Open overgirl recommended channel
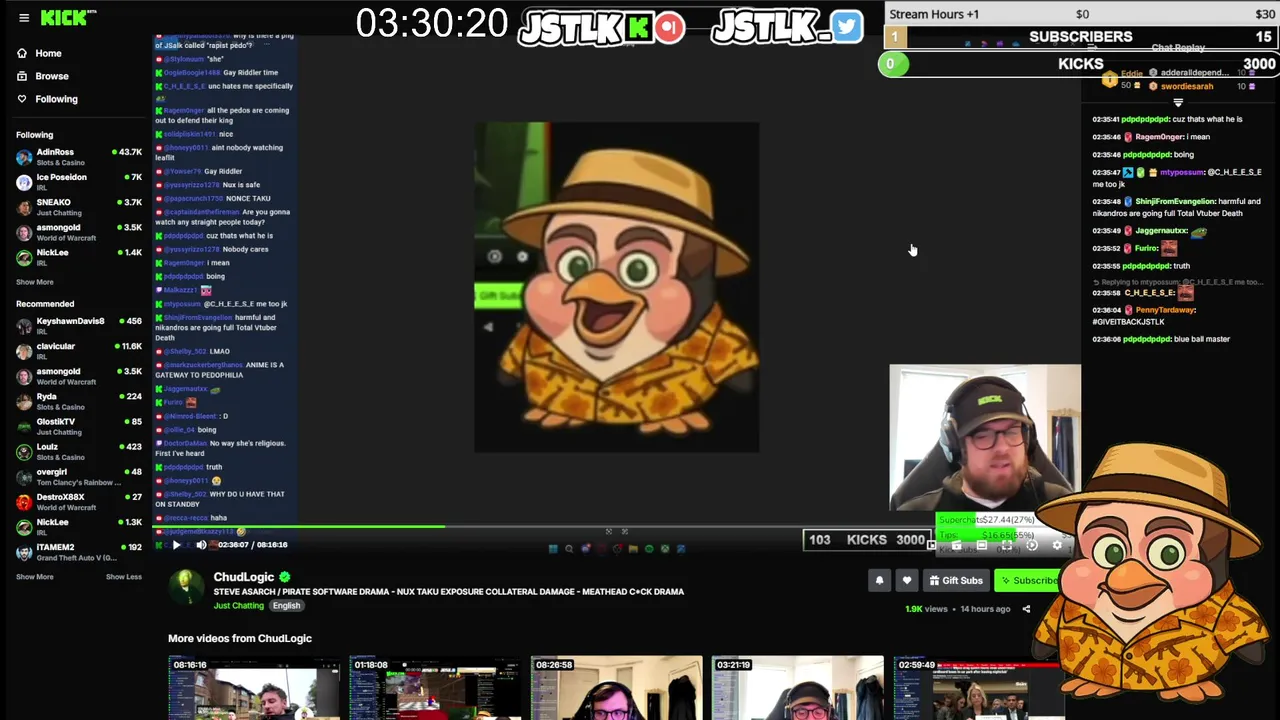 (78, 477)
